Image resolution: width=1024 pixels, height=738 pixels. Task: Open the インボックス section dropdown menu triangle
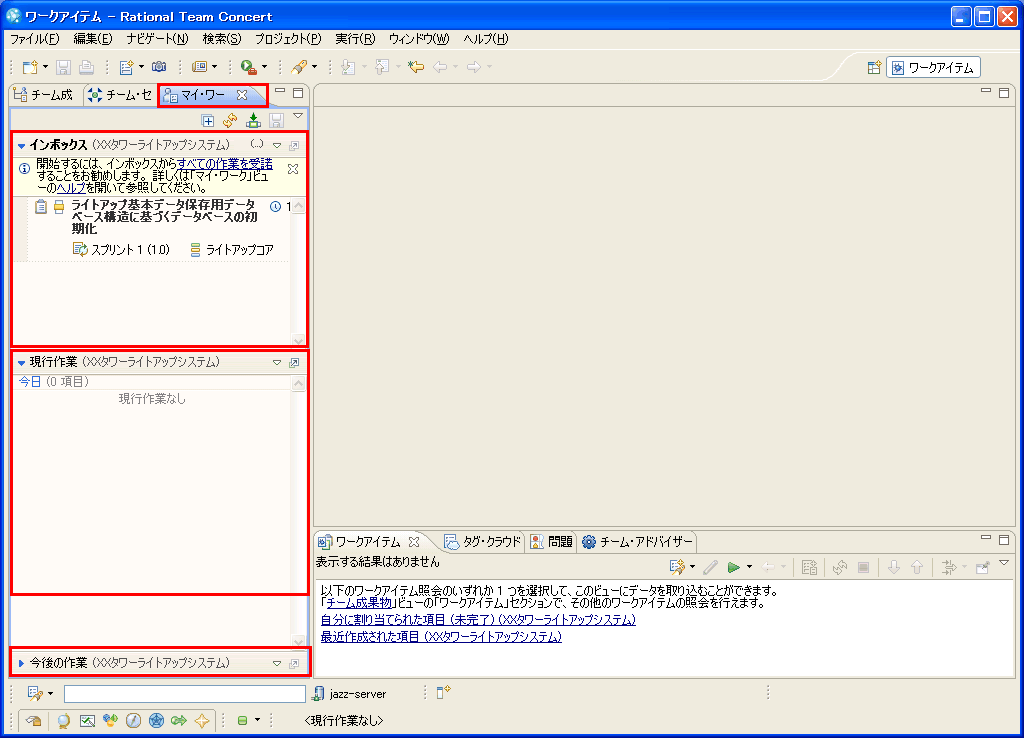277,146
